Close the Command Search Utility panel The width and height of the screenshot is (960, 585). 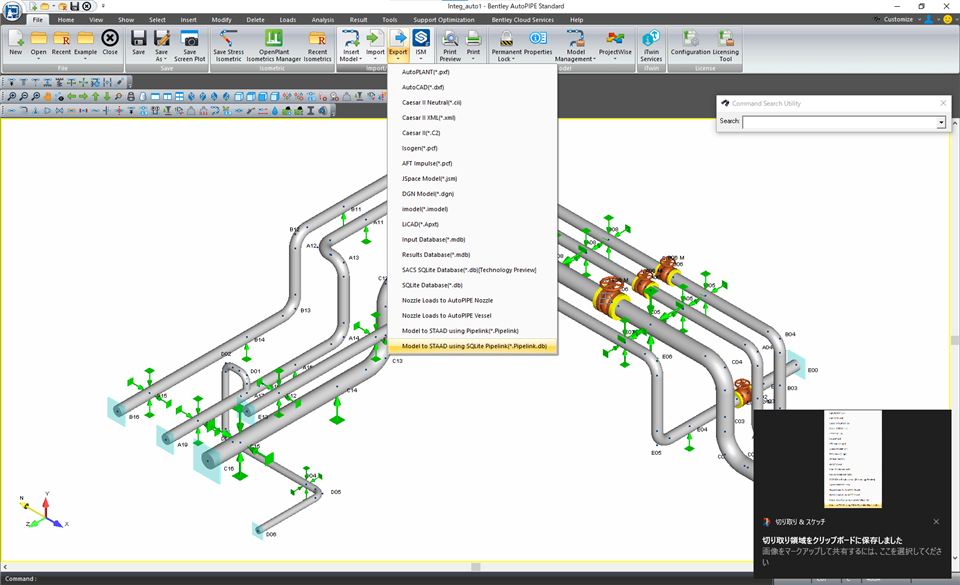click(x=943, y=103)
